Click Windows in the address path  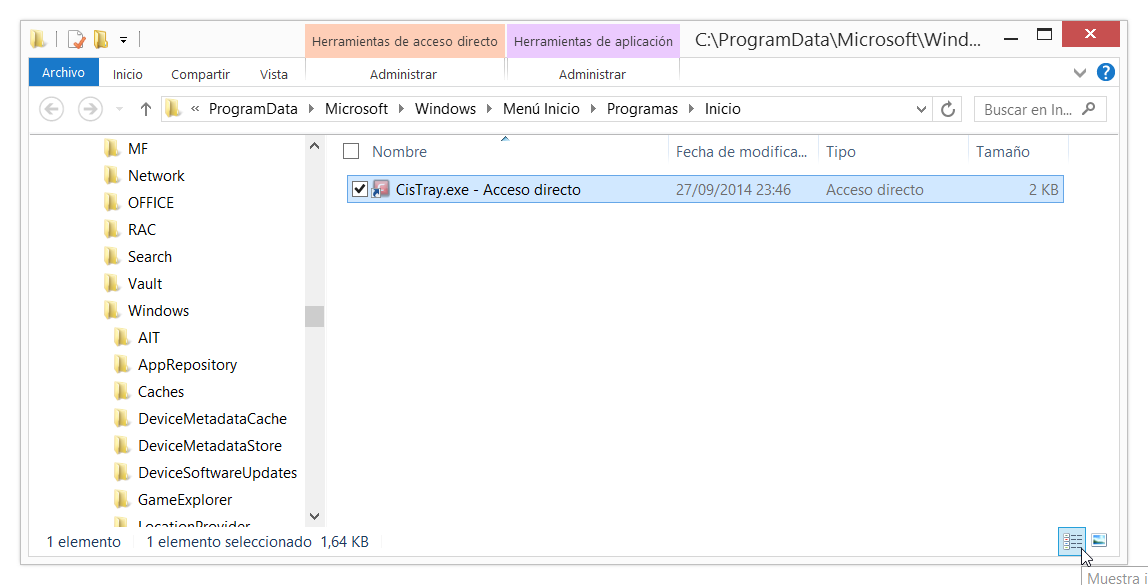(445, 108)
